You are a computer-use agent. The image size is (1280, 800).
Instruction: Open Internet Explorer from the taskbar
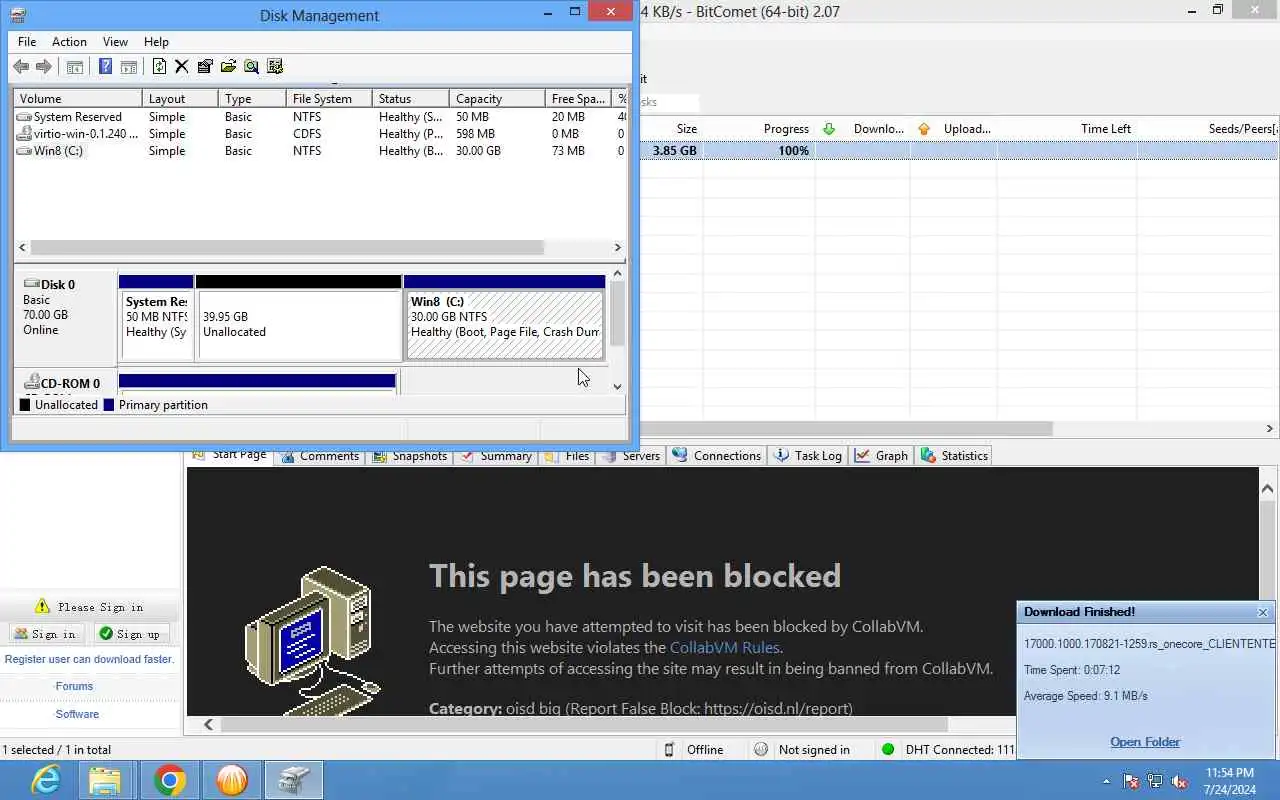[x=44, y=780]
